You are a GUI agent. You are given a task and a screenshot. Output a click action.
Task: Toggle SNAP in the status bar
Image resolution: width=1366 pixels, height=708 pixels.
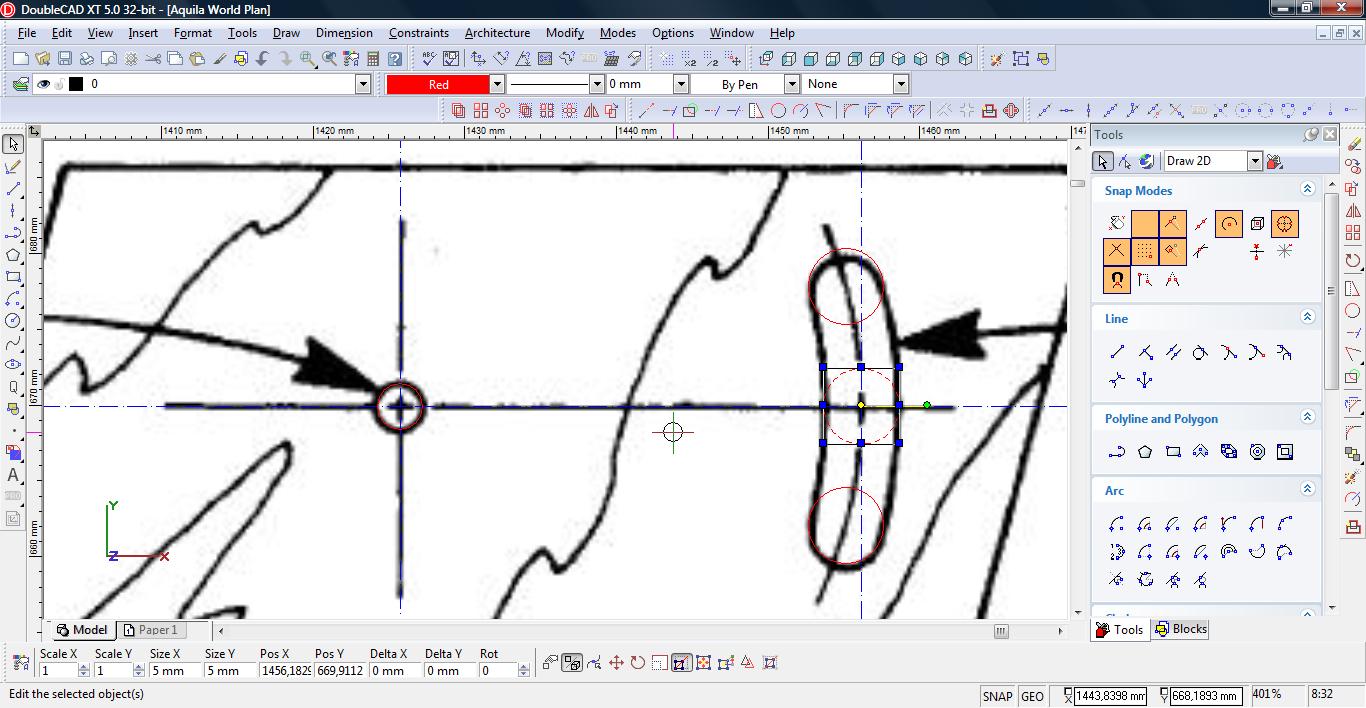click(997, 696)
